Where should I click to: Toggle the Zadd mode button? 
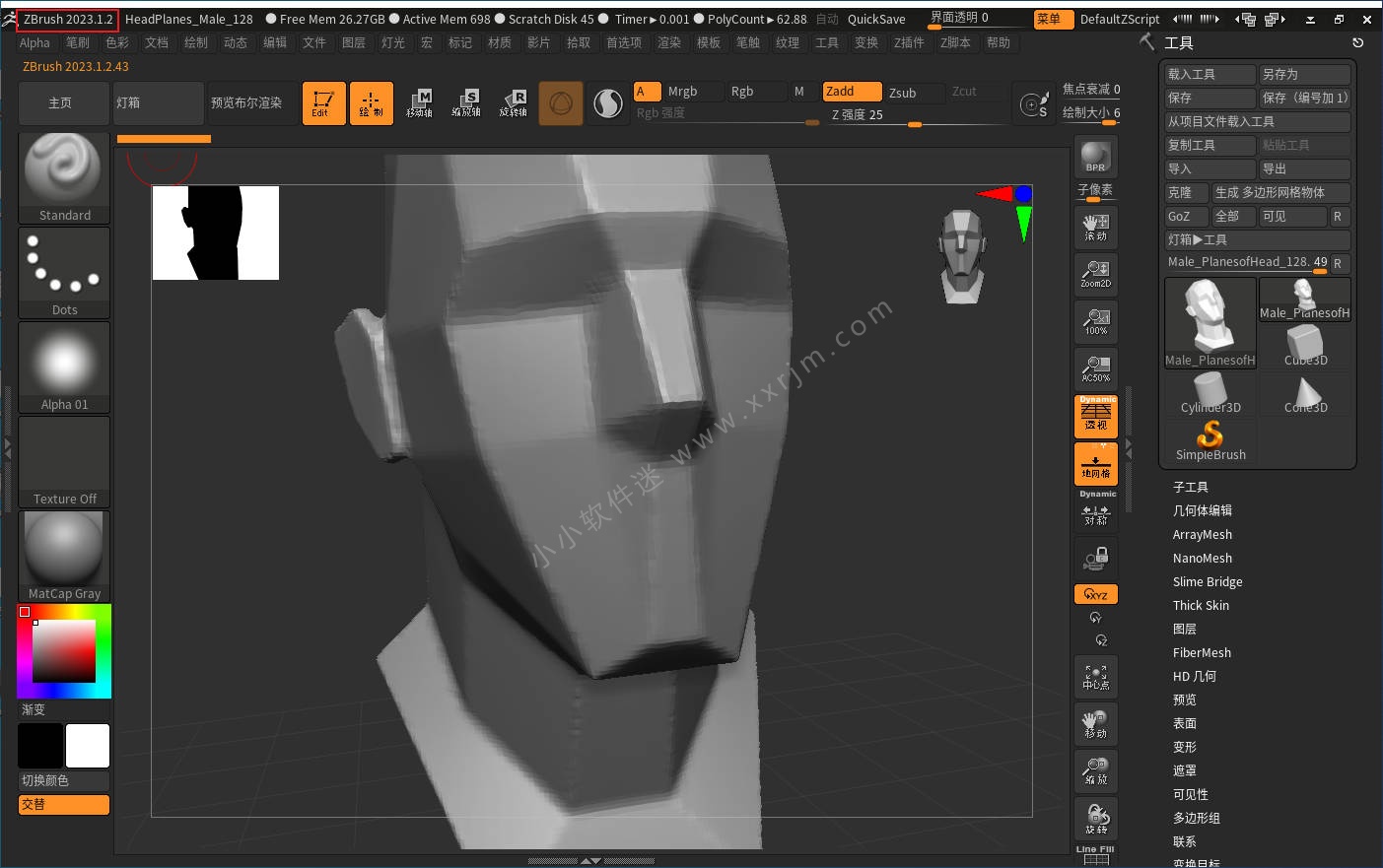tap(852, 92)
